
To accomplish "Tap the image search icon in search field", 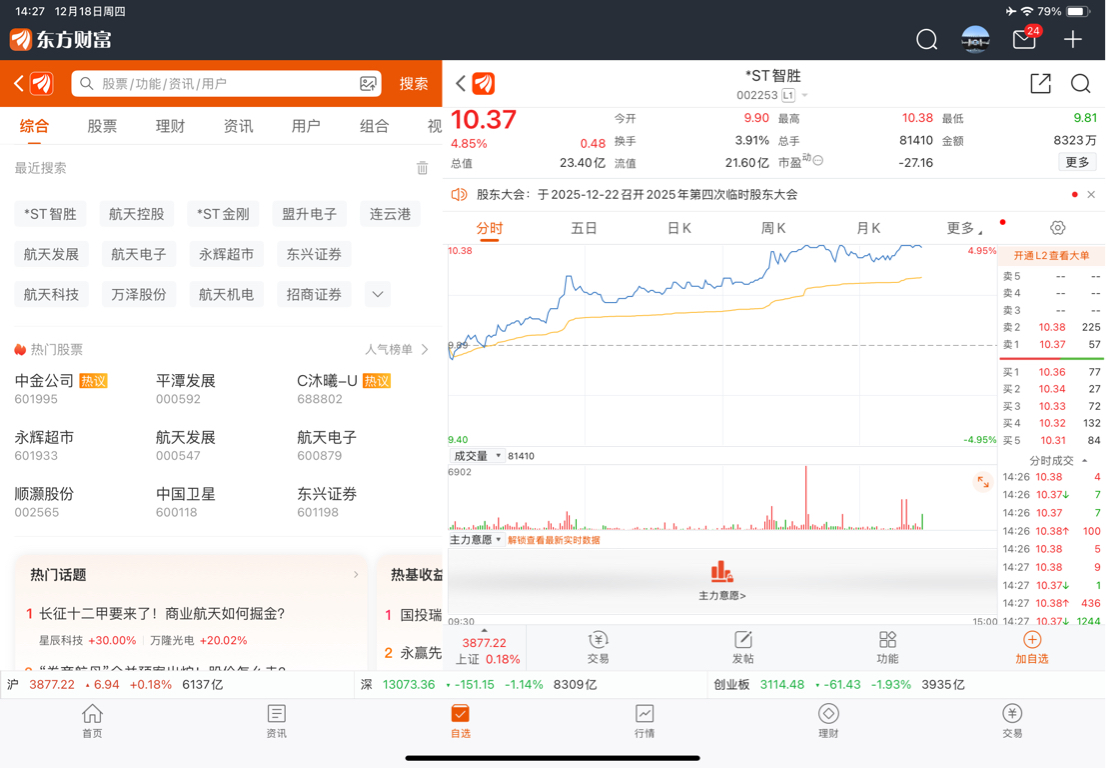I will pos(367,83).
